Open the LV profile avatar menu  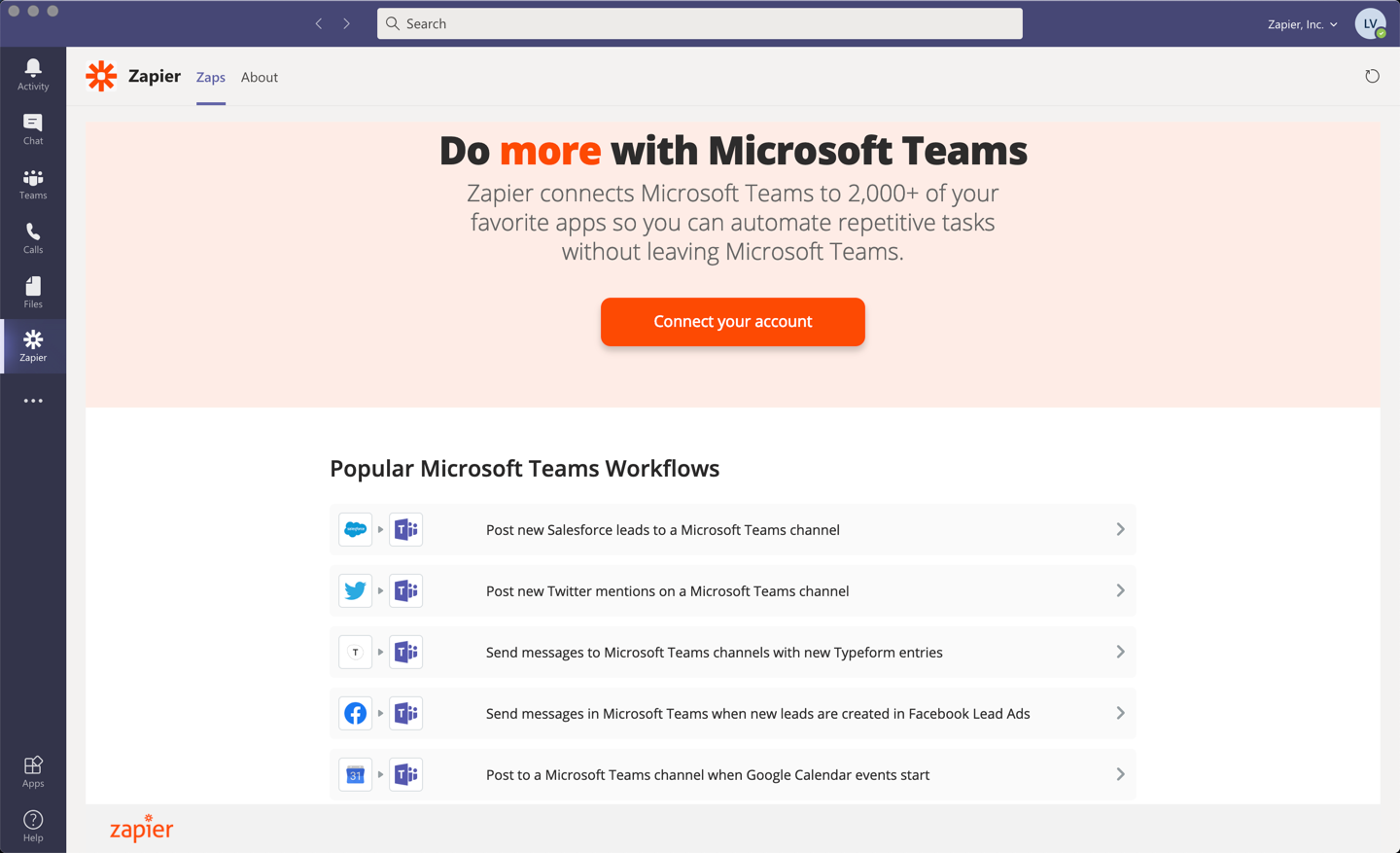click(1371, 23)
